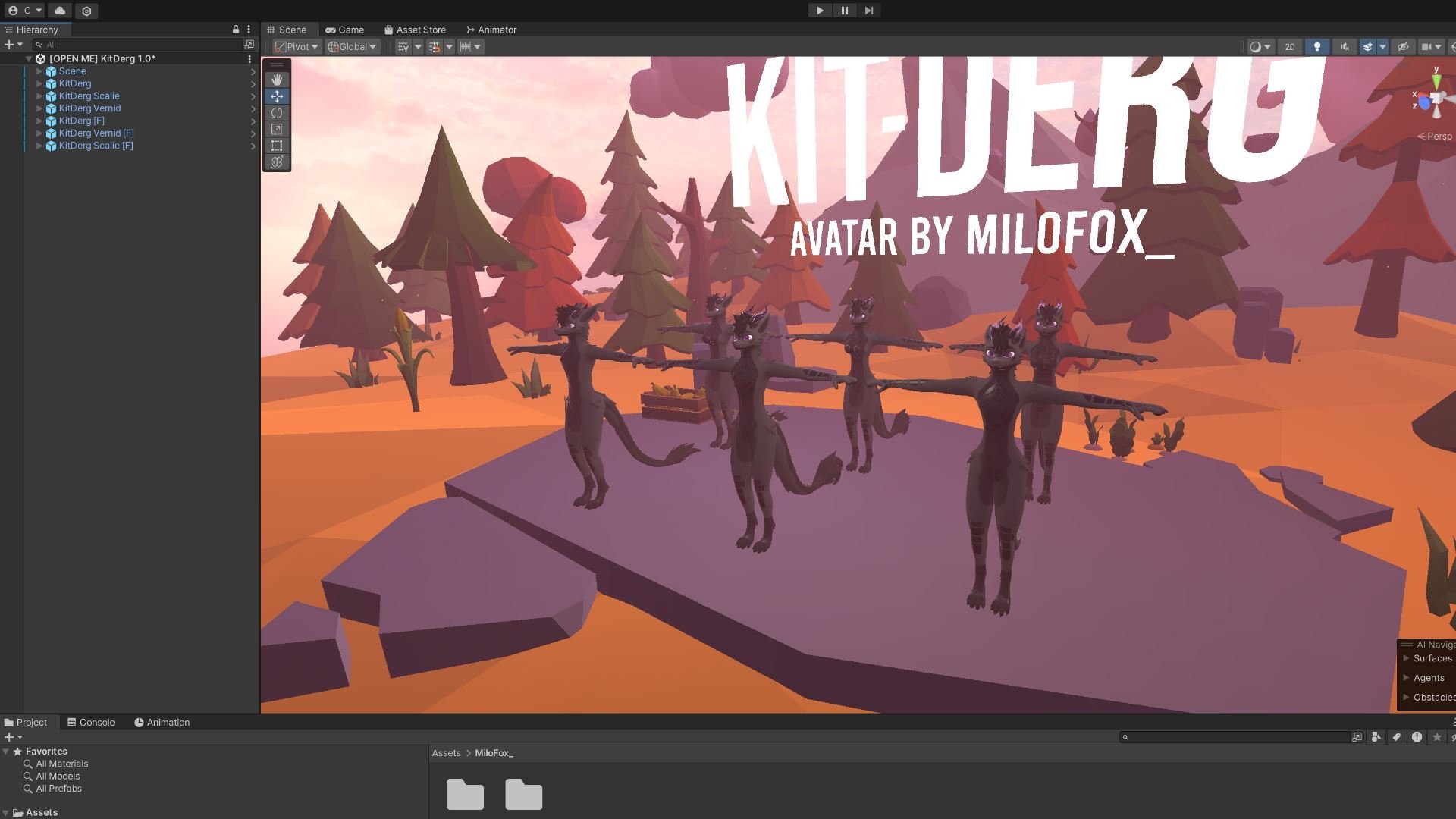This screenshot has width=1456, height=819.
Task: Lock the Hierarchy panel
Action: coord(236,30)
